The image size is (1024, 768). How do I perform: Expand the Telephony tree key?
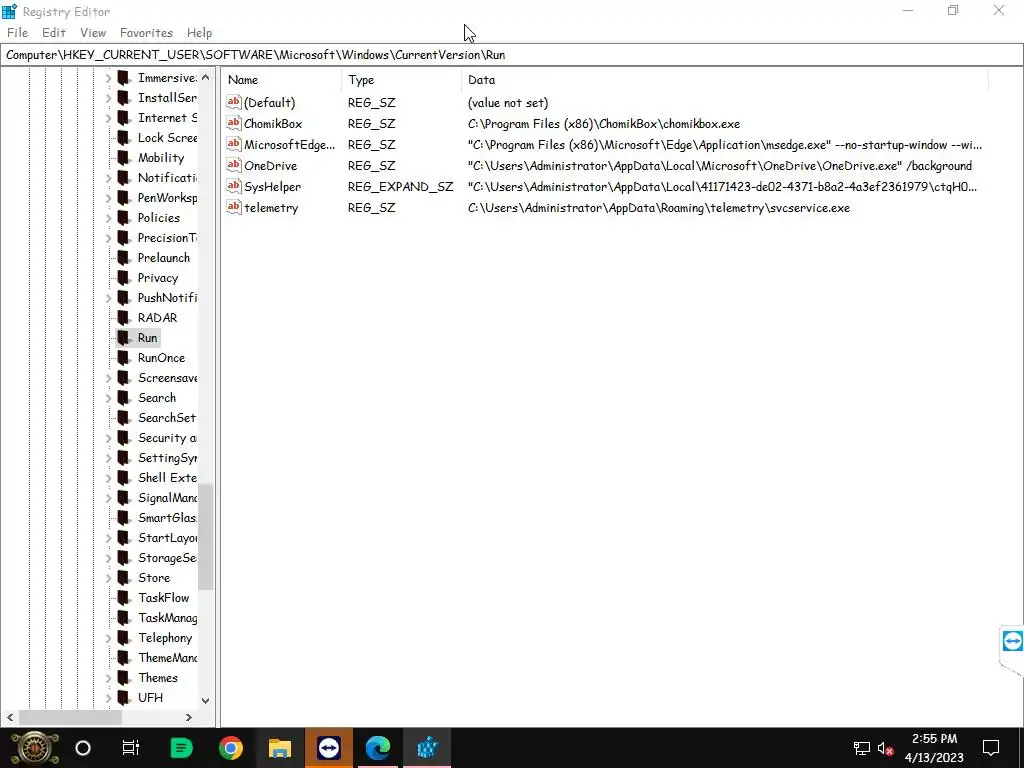tap(108, 638)
